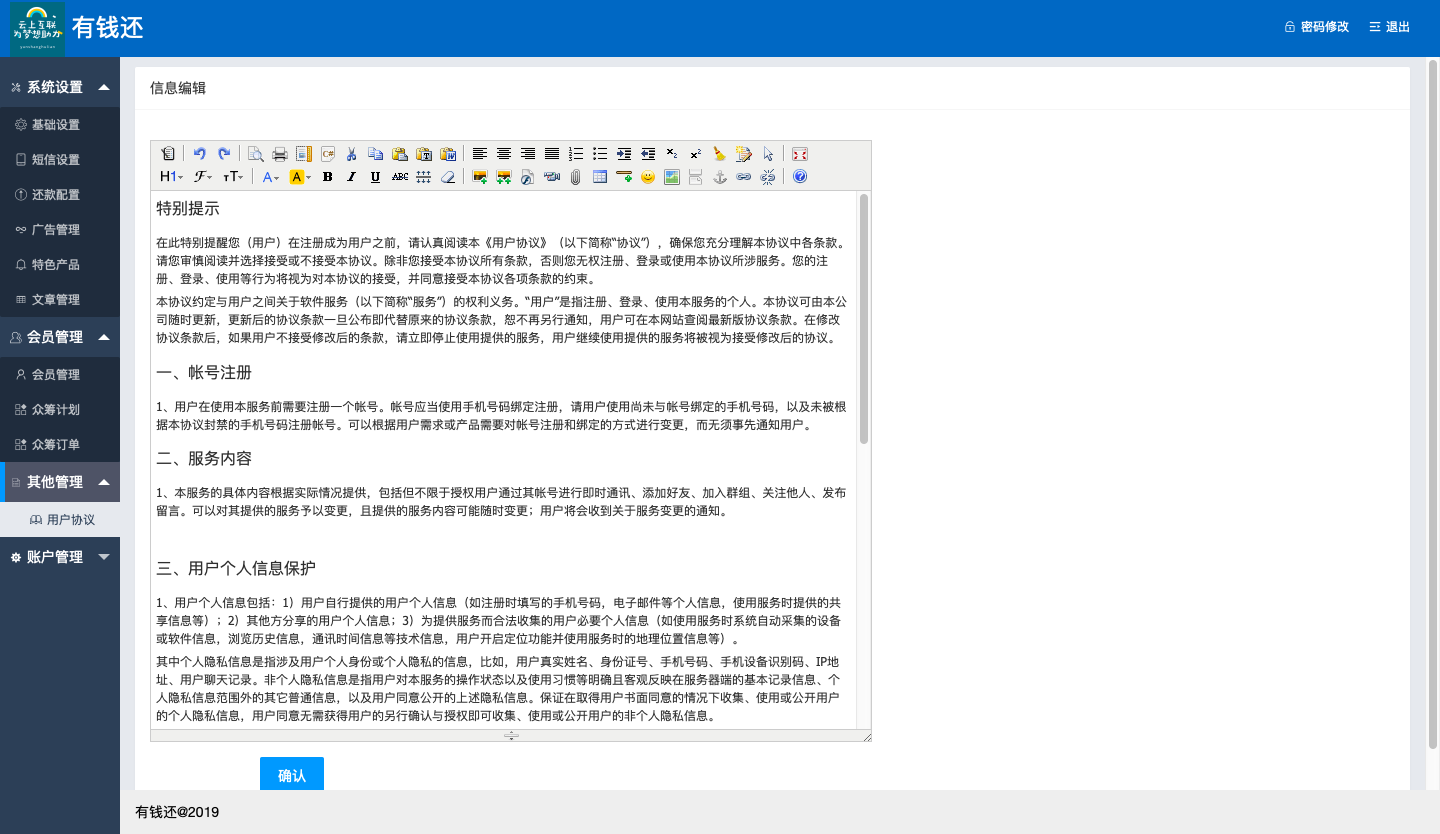Insert an emoticon with the smiley icon

(x=648, y=177)
